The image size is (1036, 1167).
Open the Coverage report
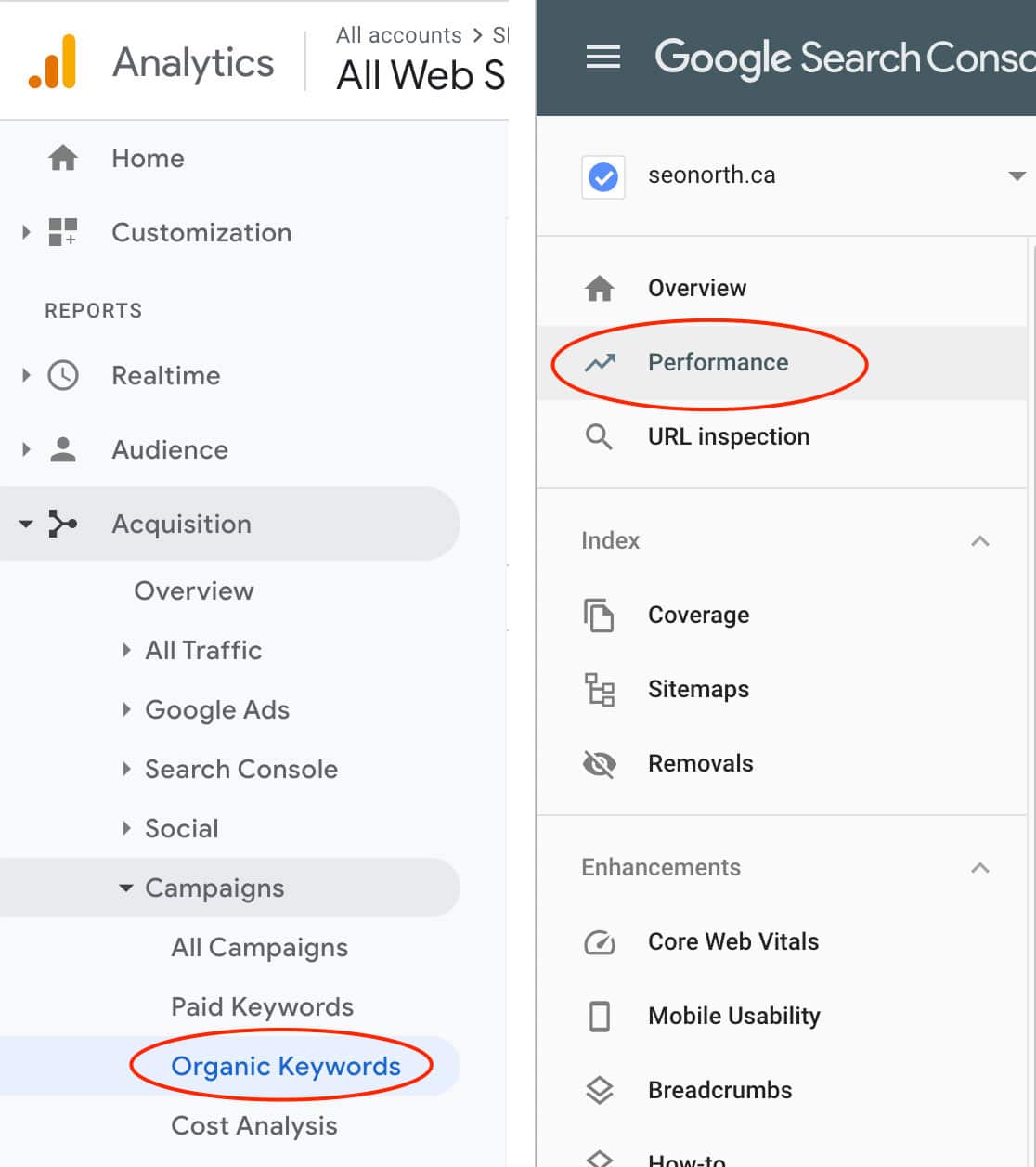(x=699, y=615)
